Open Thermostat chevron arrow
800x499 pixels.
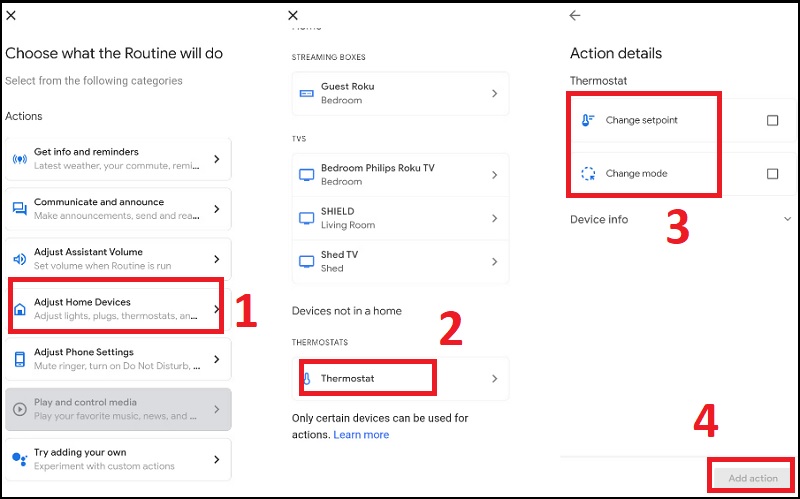[x=494, y=379]
